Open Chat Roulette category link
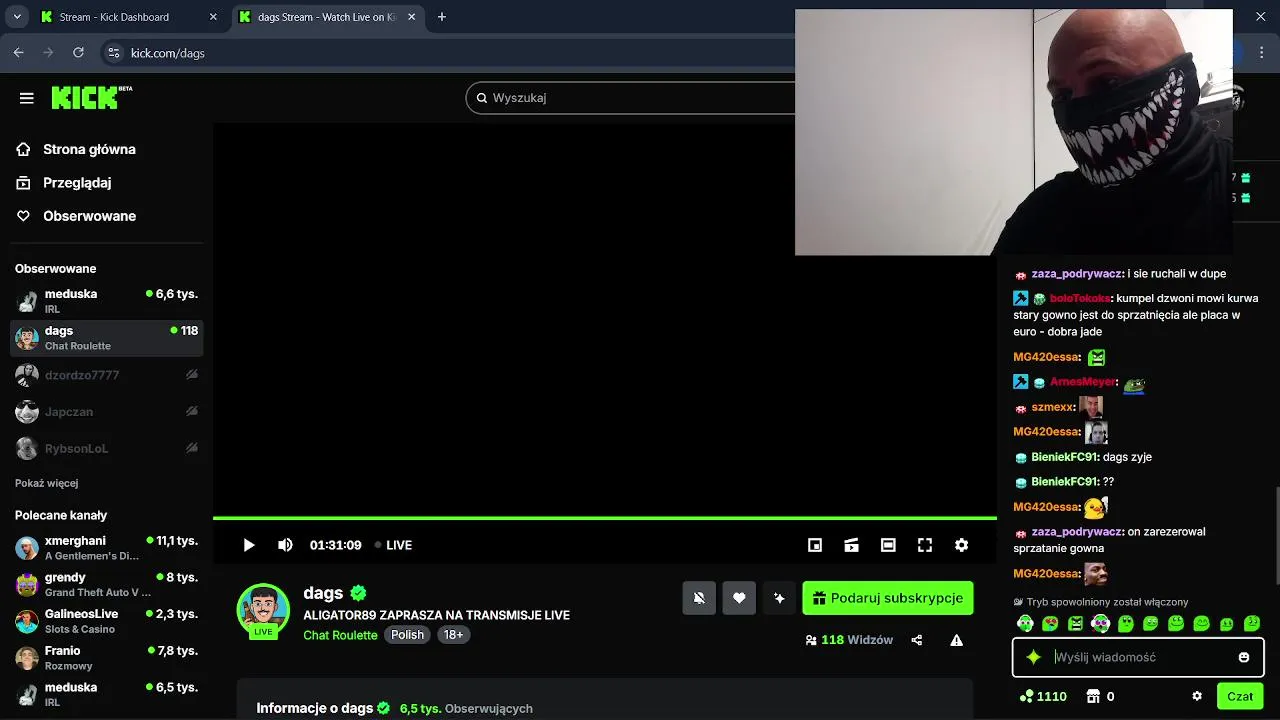 (340, 635)
